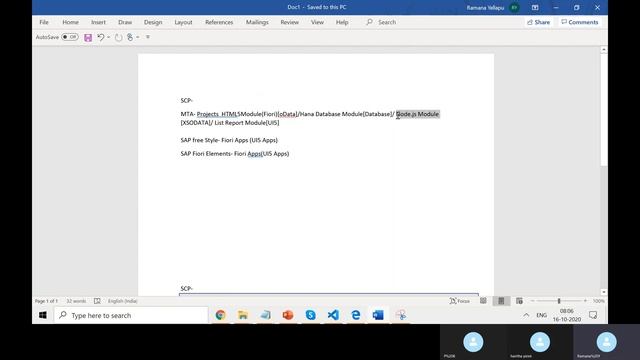Click the Windows Start button
Screen dimensions: 640x360
[x=42, y=315]
